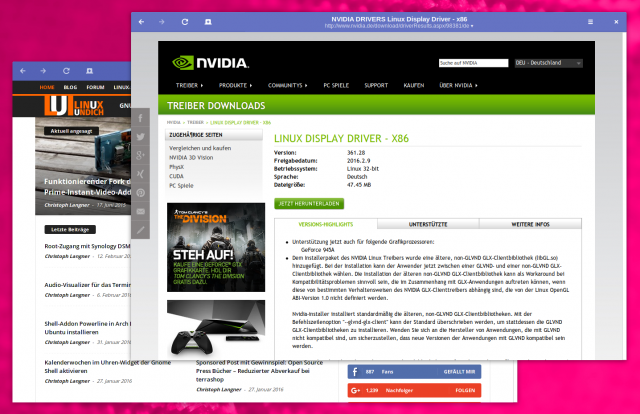Open SUPPORT in the NVIDIA nav bar
Viewport: 640px width, 414px height.
(376, 85)
